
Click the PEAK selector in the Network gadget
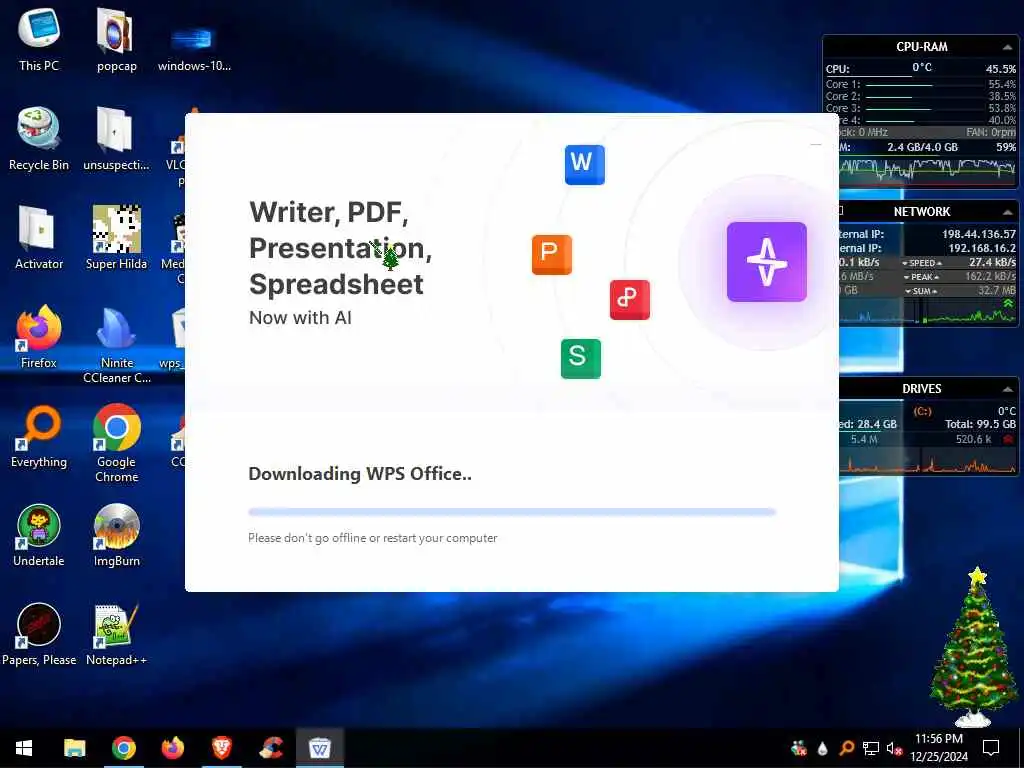921,277
